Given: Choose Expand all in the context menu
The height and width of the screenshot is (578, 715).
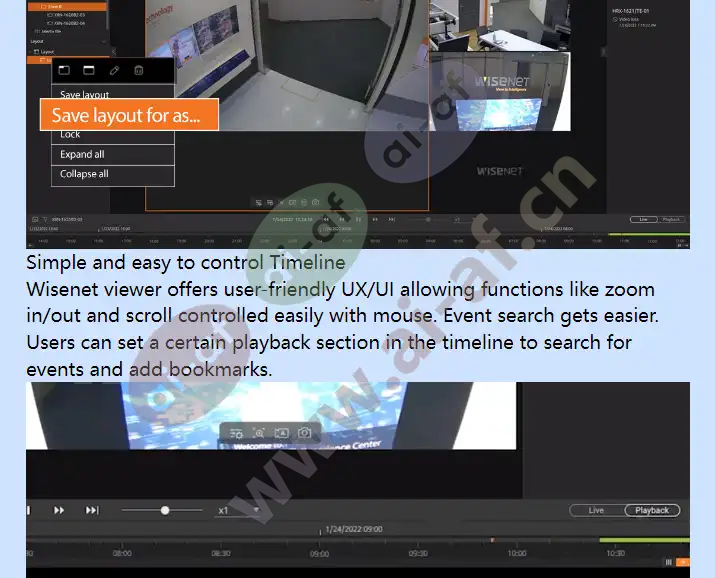Looking at the screenshot, I should tap(113, 155).
